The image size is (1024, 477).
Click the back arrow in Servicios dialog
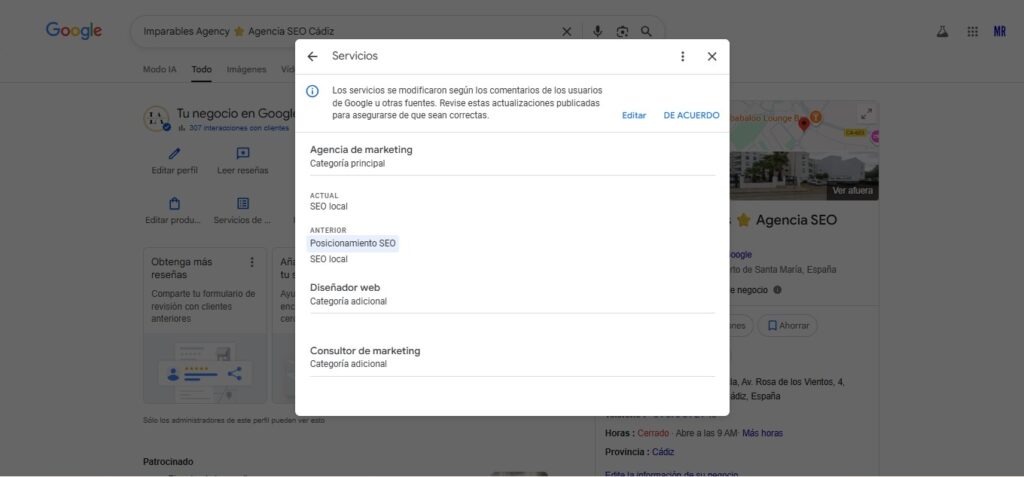(x=313, y=57)
